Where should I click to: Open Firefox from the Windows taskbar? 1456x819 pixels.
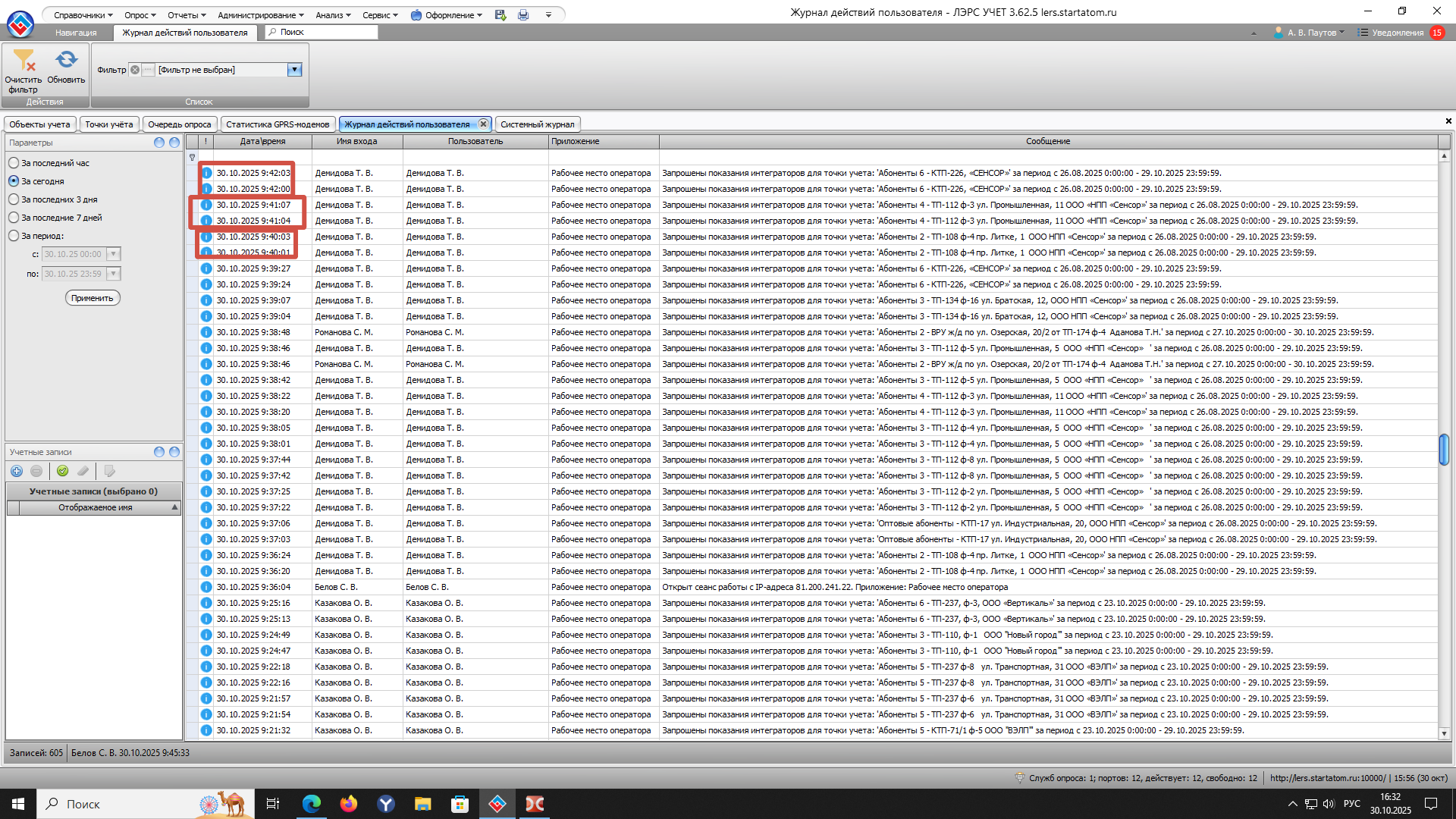click(349, 804)
